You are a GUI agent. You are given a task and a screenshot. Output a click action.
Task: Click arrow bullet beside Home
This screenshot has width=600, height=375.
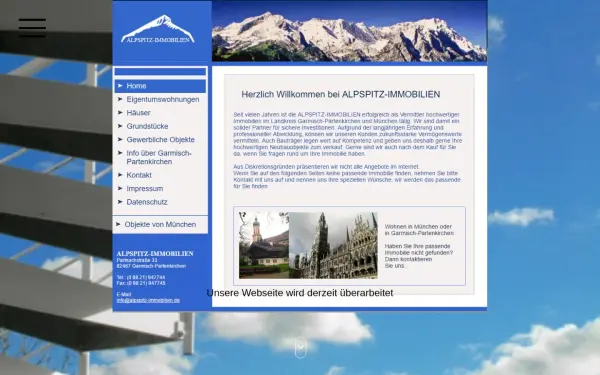point(120,86)
